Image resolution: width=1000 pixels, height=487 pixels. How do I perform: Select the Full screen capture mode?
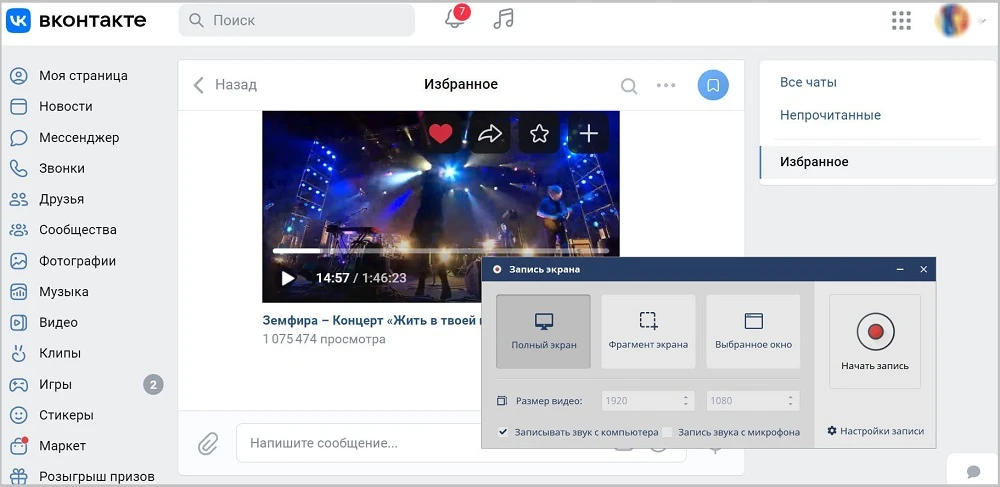(543, 331)
